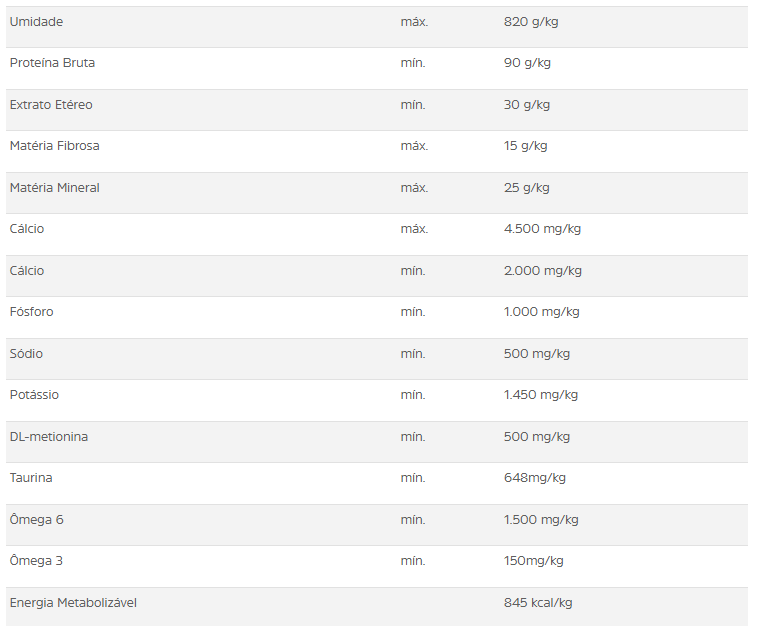Click the DL-metionina label

[x=49, y=437]
